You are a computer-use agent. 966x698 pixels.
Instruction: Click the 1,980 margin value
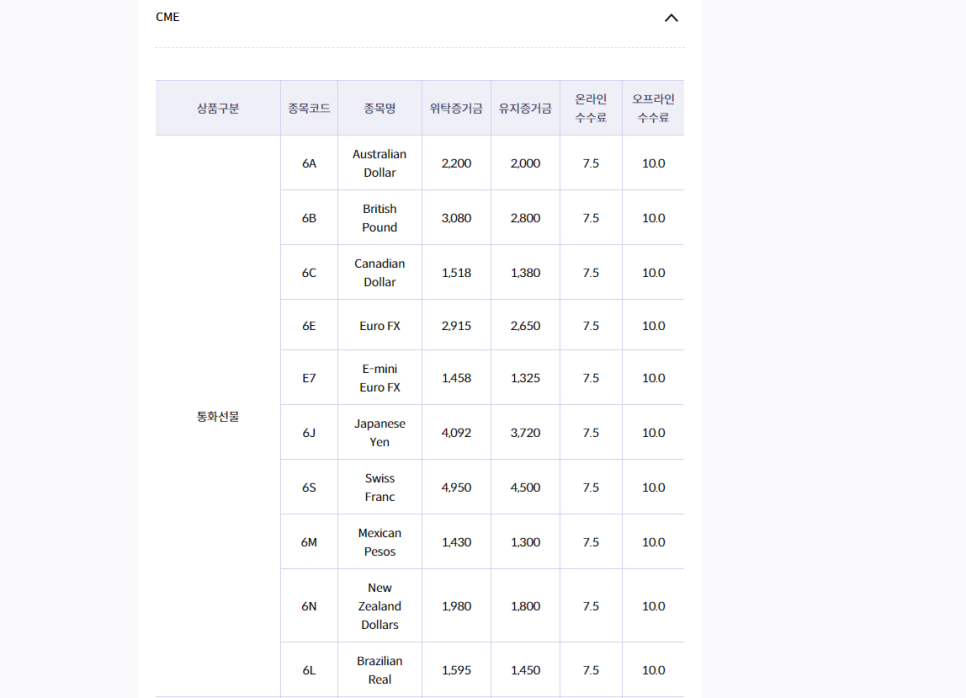[457, 607]
